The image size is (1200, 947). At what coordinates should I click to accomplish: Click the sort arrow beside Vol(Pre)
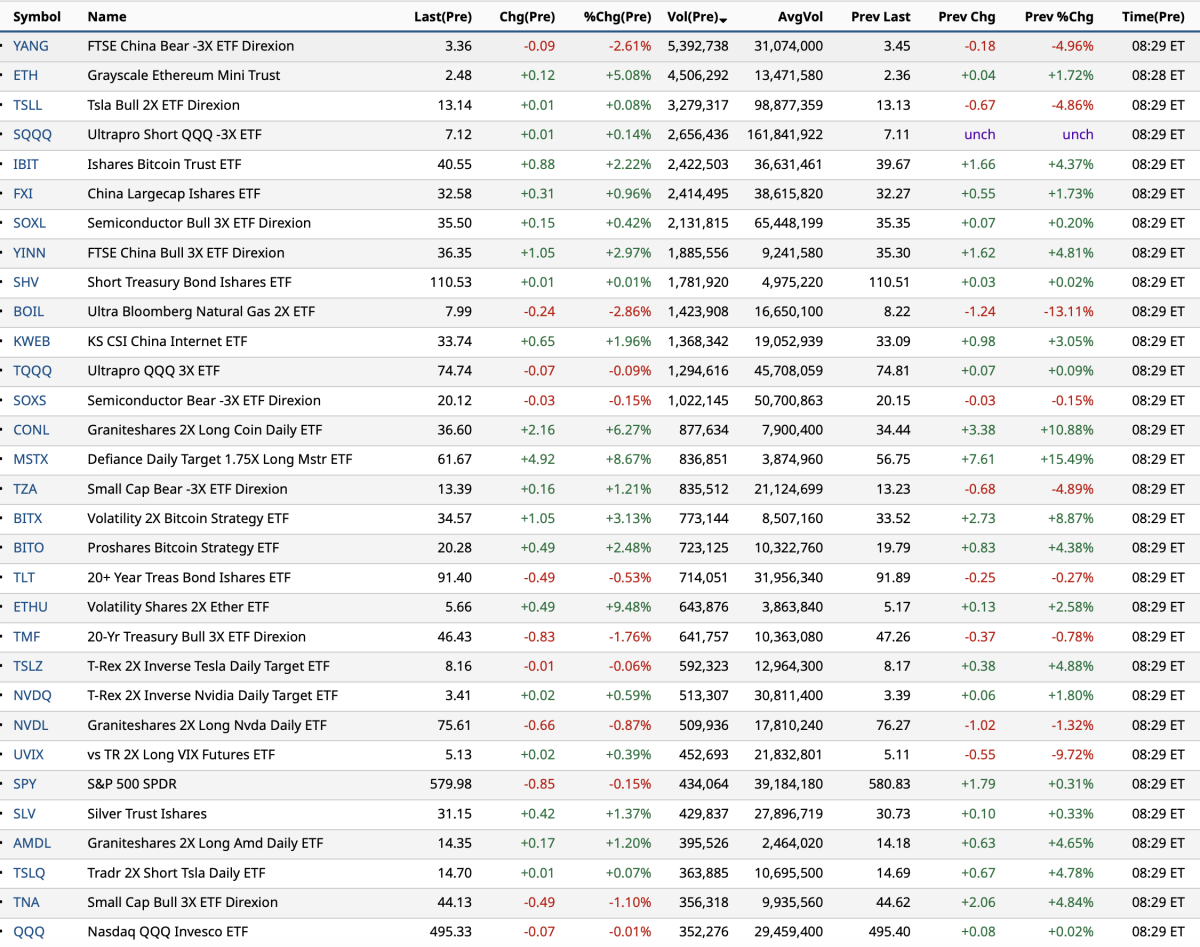[723, 19]
